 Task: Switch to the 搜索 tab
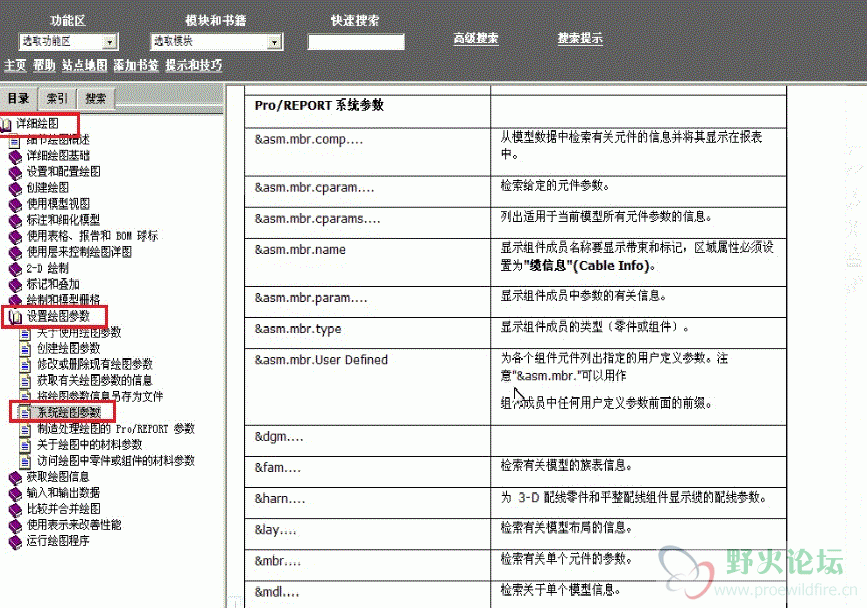coord(96,98)
